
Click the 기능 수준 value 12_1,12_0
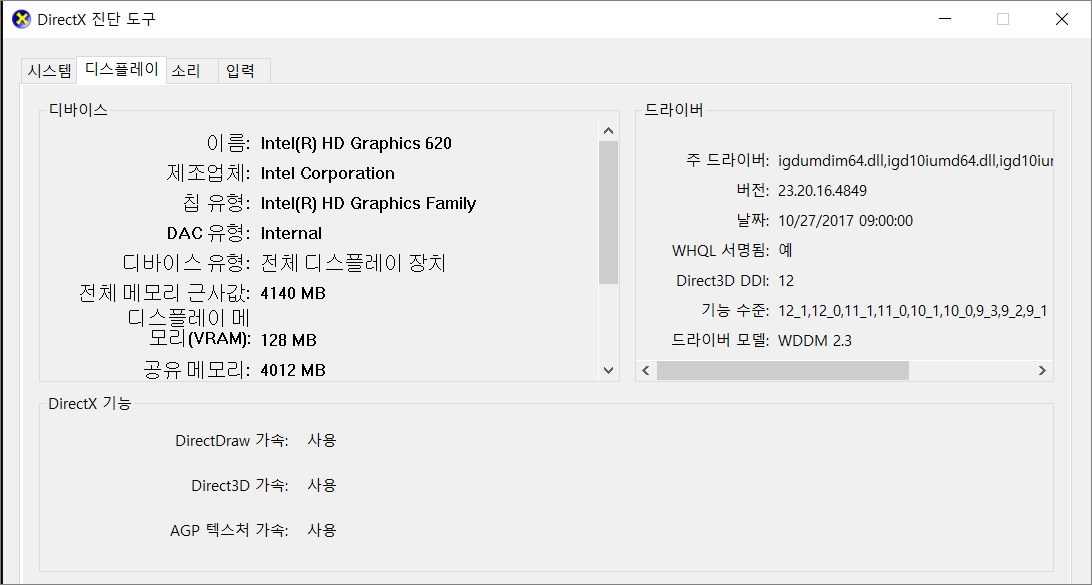point(912,311)
